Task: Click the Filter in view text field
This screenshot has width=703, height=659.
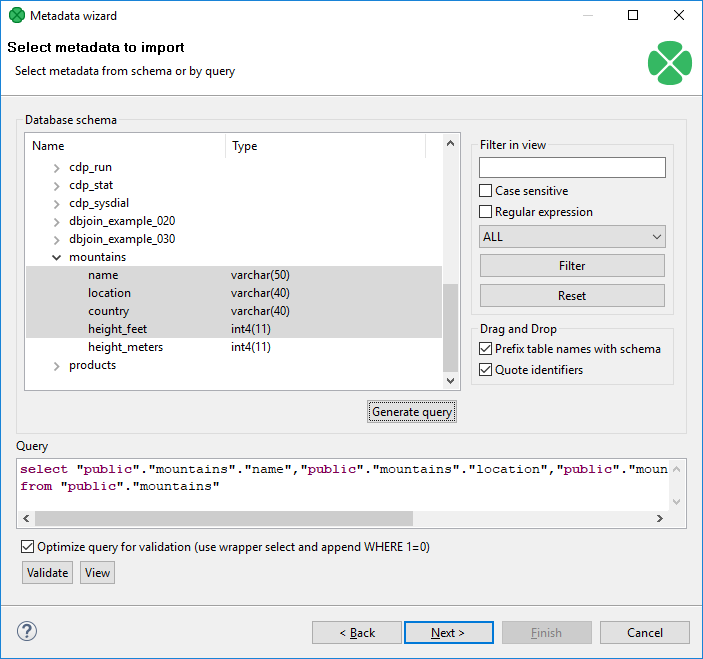Action: (x=572, y=167)
